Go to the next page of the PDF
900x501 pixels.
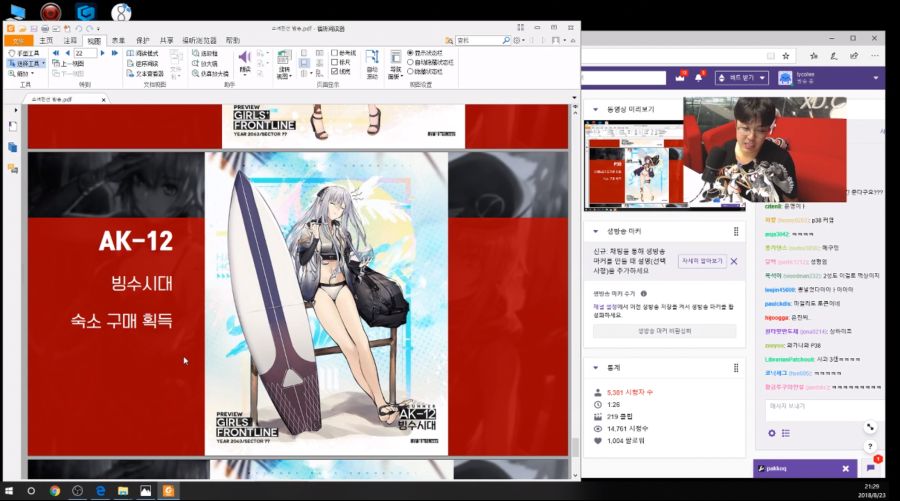click(103, 53)
